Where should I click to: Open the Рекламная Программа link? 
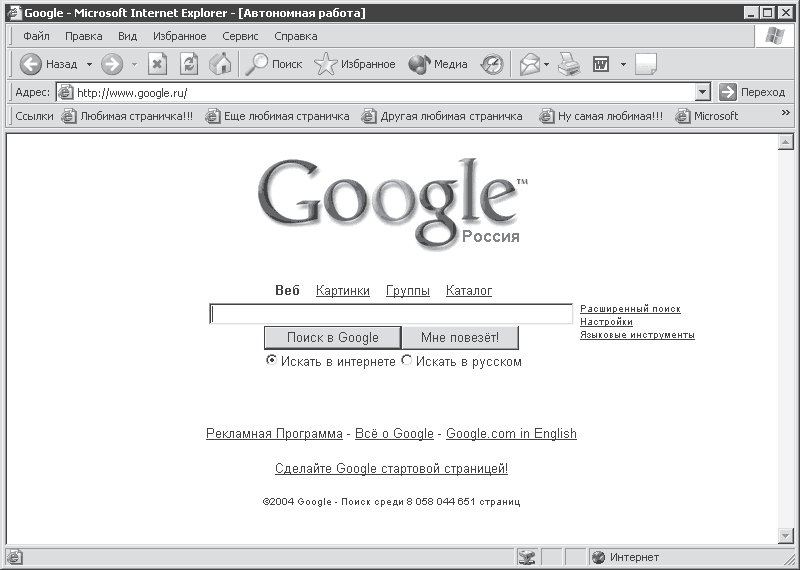coord(274,434)
